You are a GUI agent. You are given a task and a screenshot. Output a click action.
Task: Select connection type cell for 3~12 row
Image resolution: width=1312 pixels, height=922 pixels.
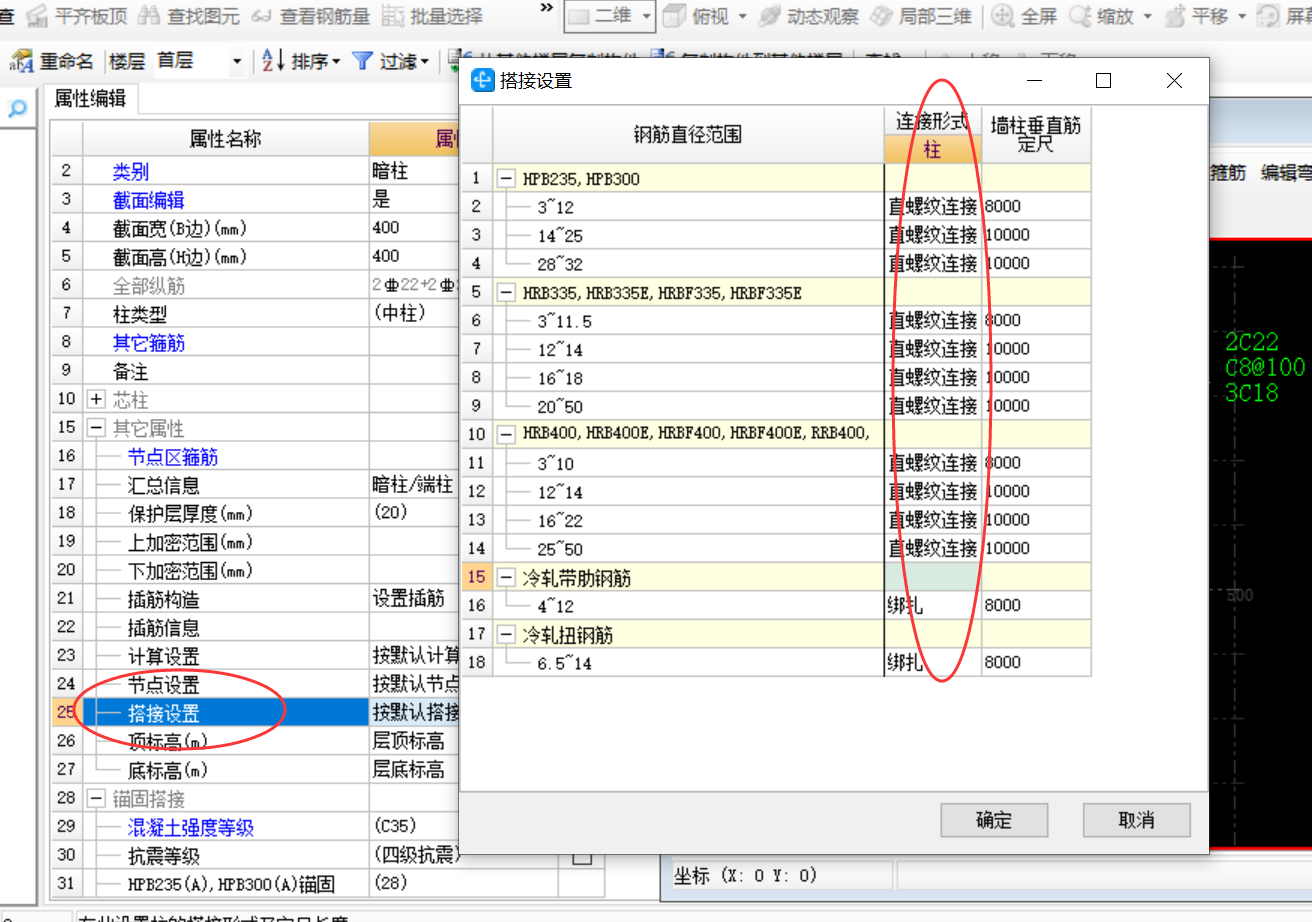(x=933, y=207)
